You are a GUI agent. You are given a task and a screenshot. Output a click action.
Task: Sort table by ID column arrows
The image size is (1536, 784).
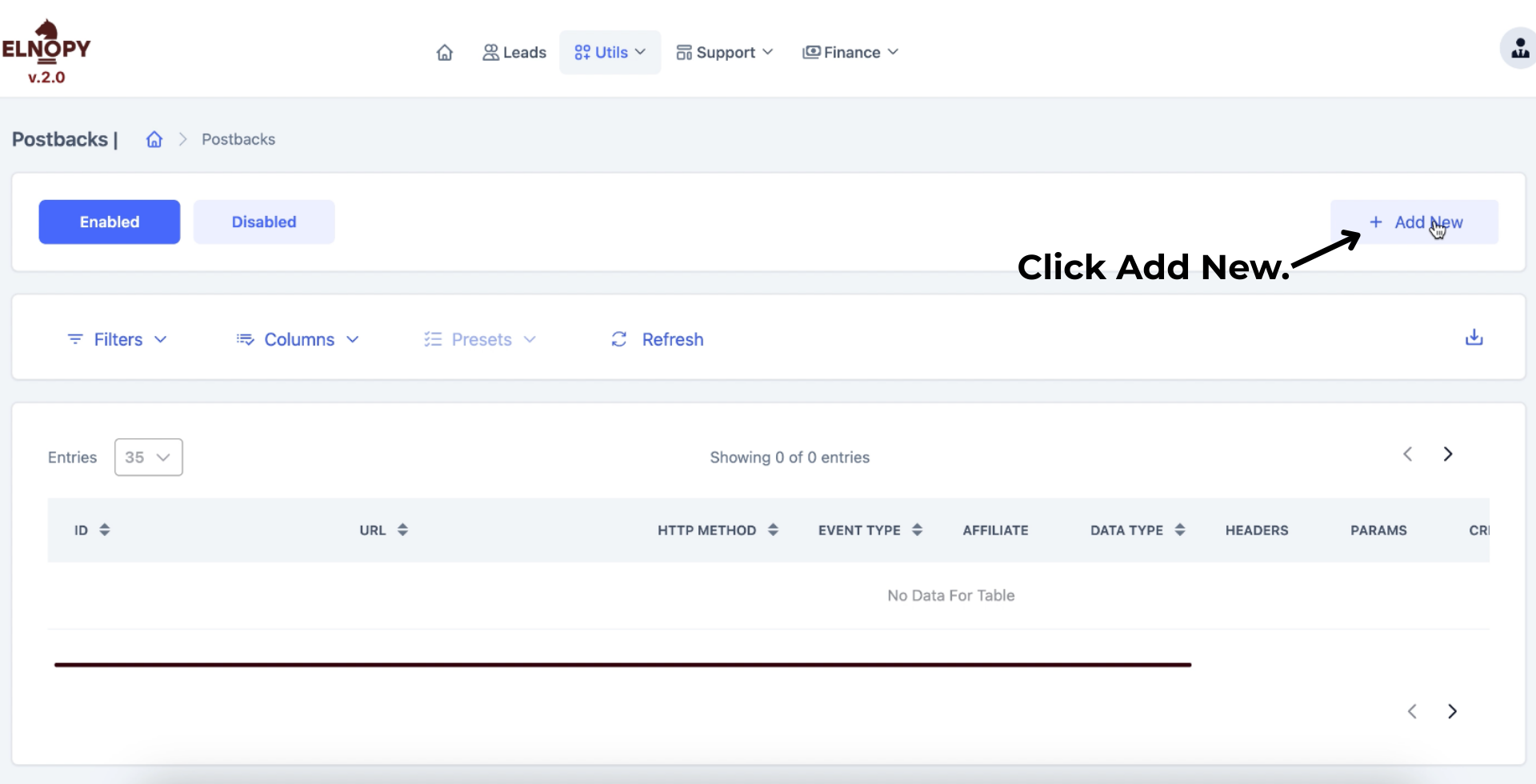(105, 530)
